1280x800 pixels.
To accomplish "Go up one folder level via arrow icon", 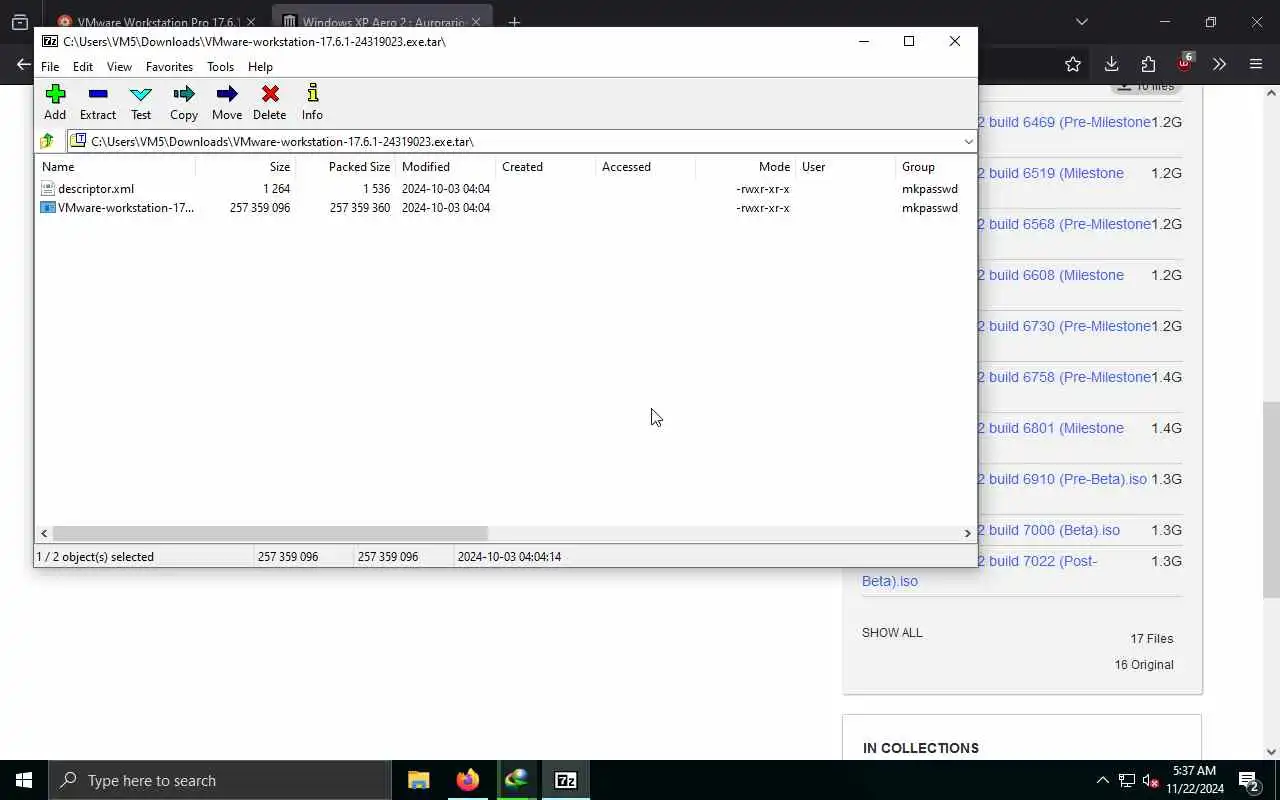I will [47, 141].
